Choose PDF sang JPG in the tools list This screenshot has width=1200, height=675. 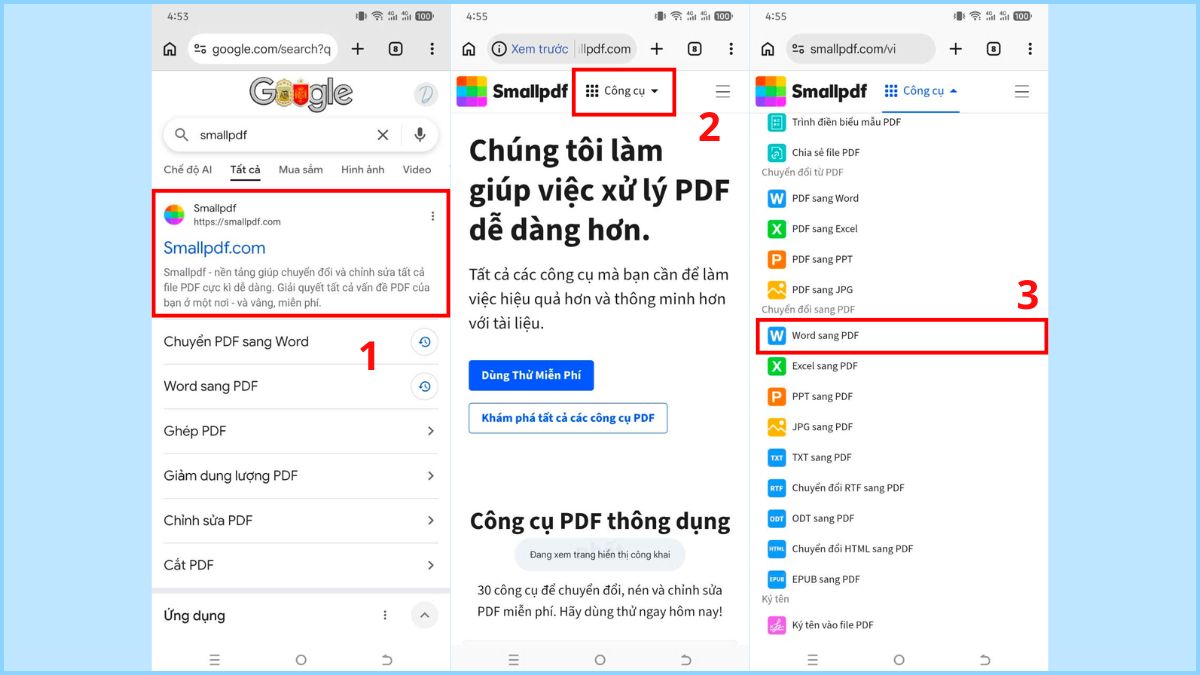coord(811,290)
